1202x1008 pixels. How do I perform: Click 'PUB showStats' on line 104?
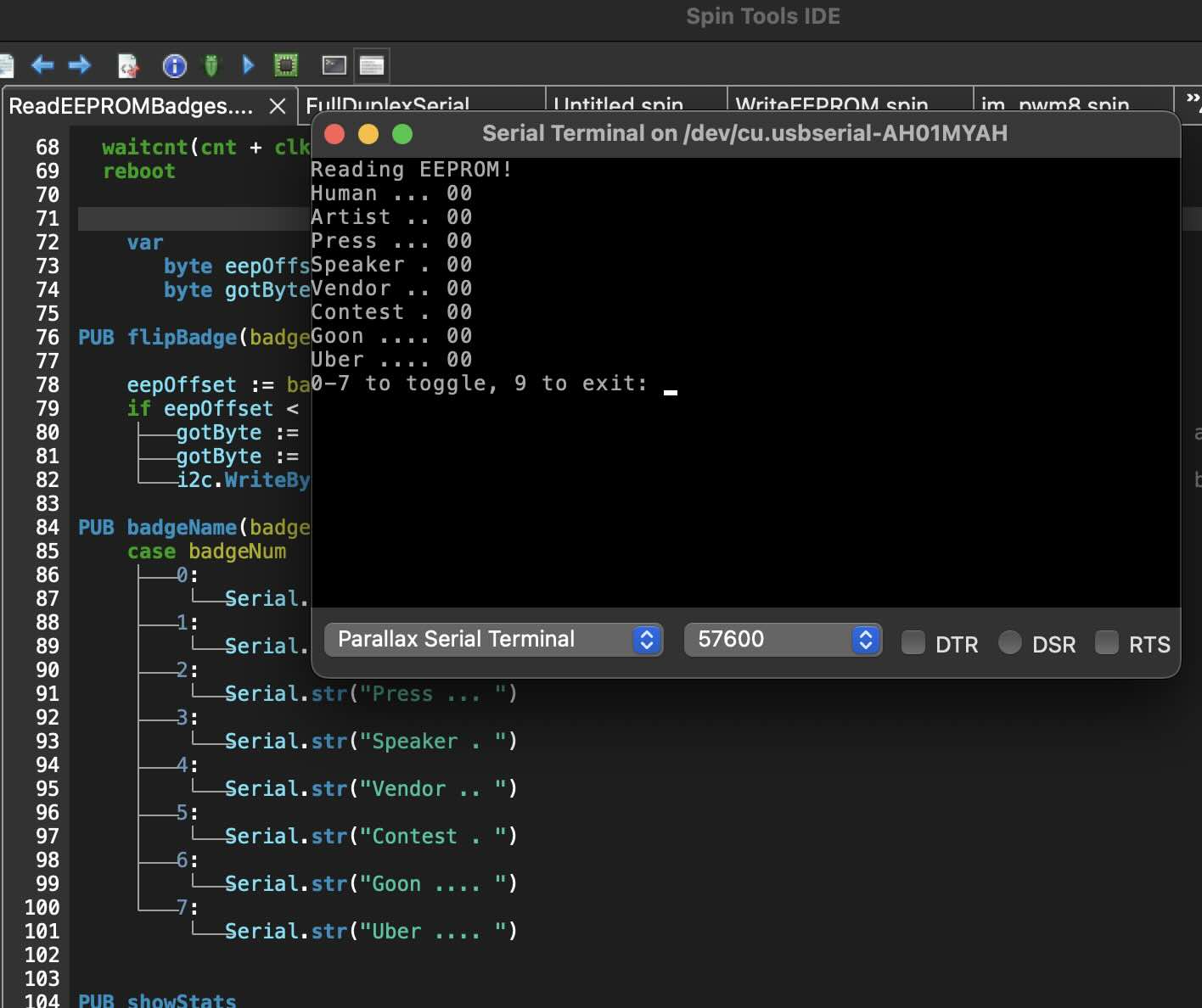tap(158, 1000)
